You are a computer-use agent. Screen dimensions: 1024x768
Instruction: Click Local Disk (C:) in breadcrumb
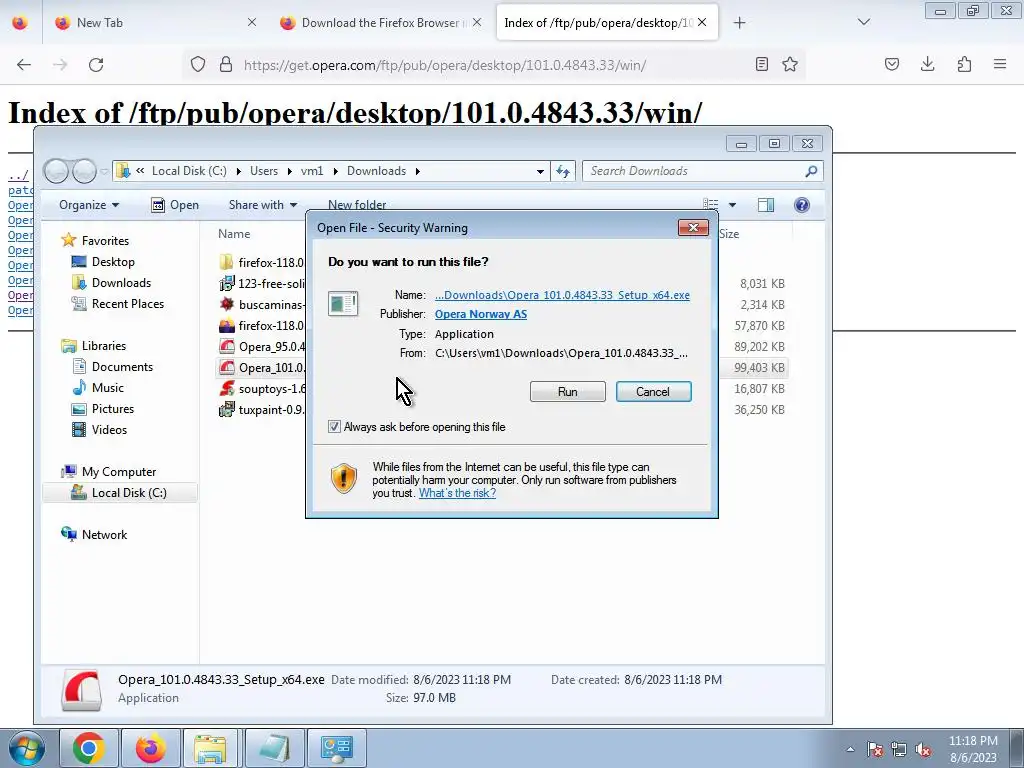click(x=189, y=171)
